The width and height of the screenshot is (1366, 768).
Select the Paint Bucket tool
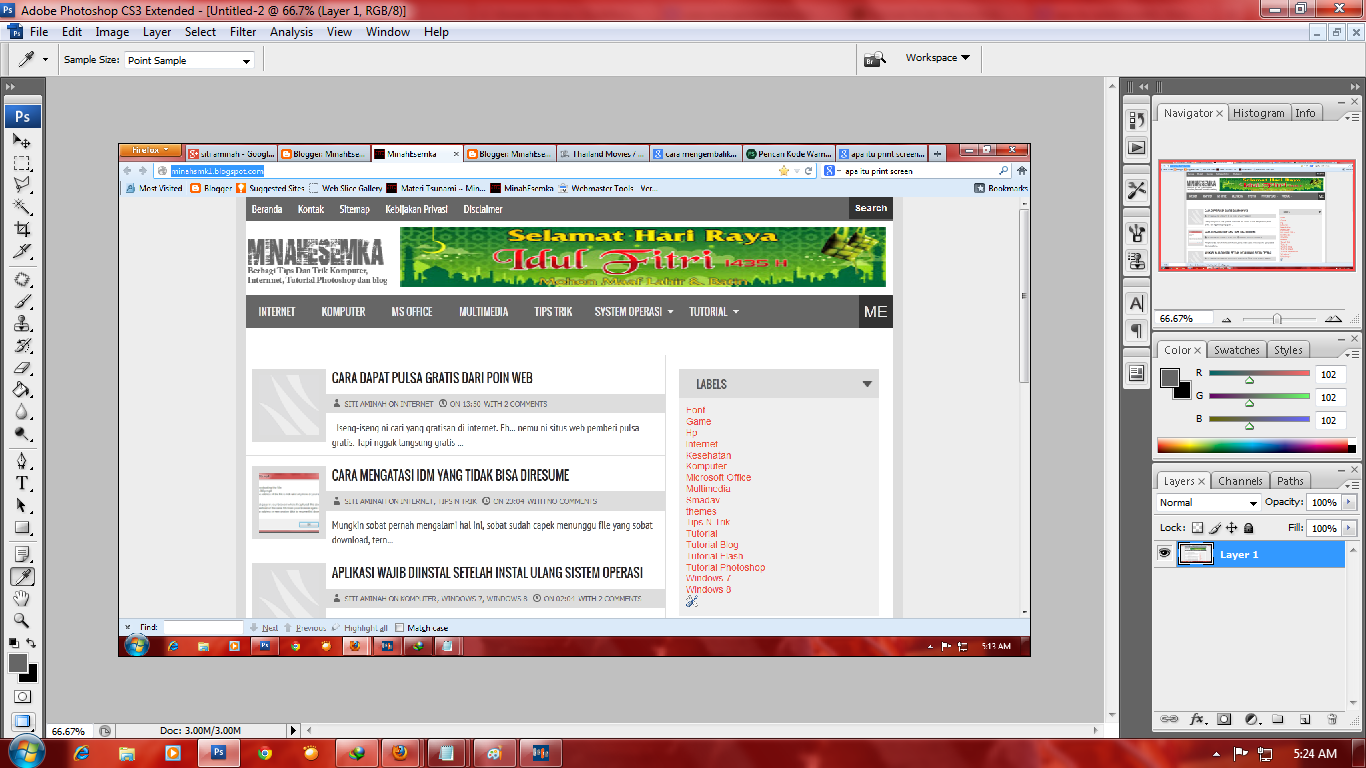pos(22,390)
